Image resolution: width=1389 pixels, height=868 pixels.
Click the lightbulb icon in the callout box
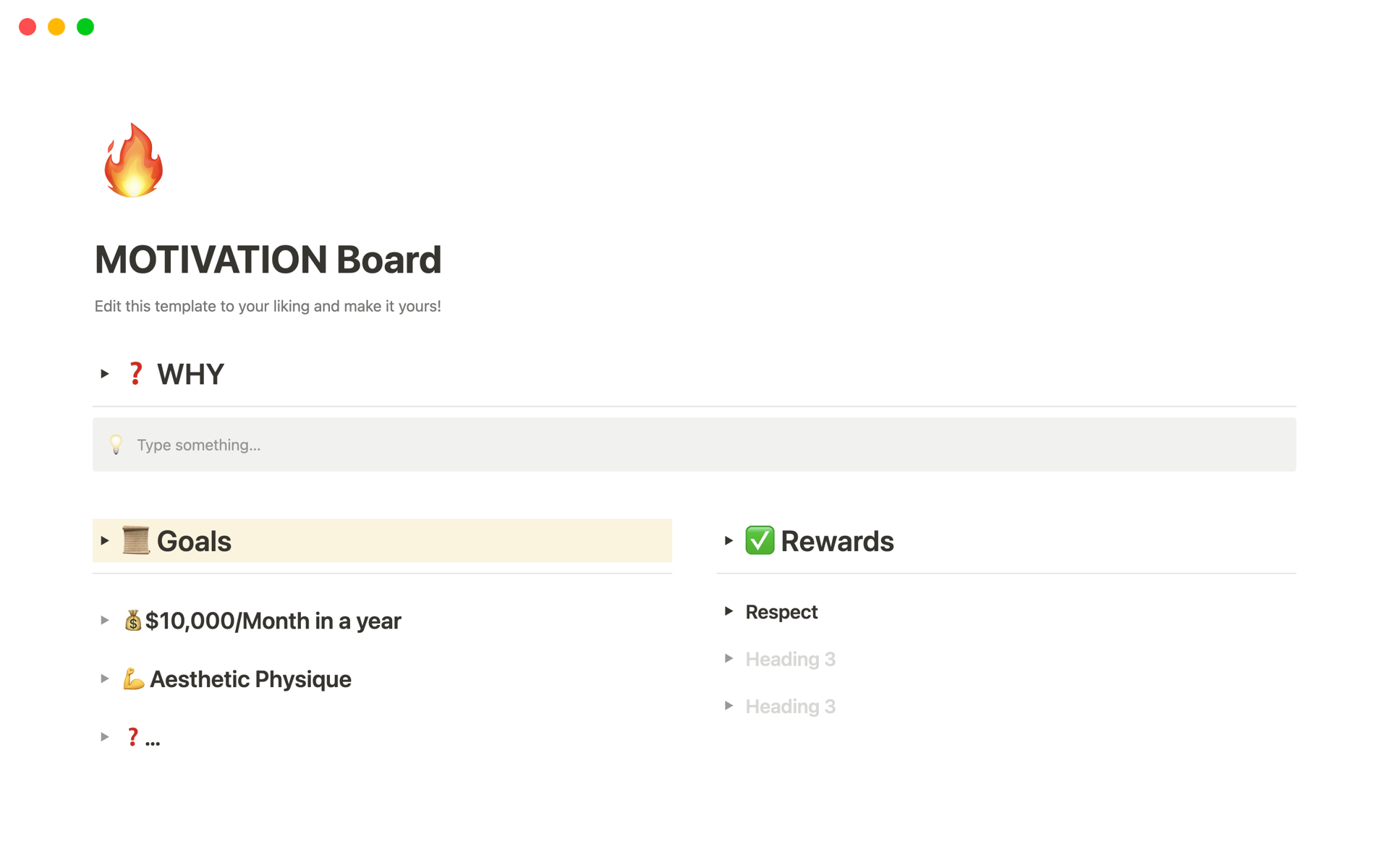coord(116,445)
